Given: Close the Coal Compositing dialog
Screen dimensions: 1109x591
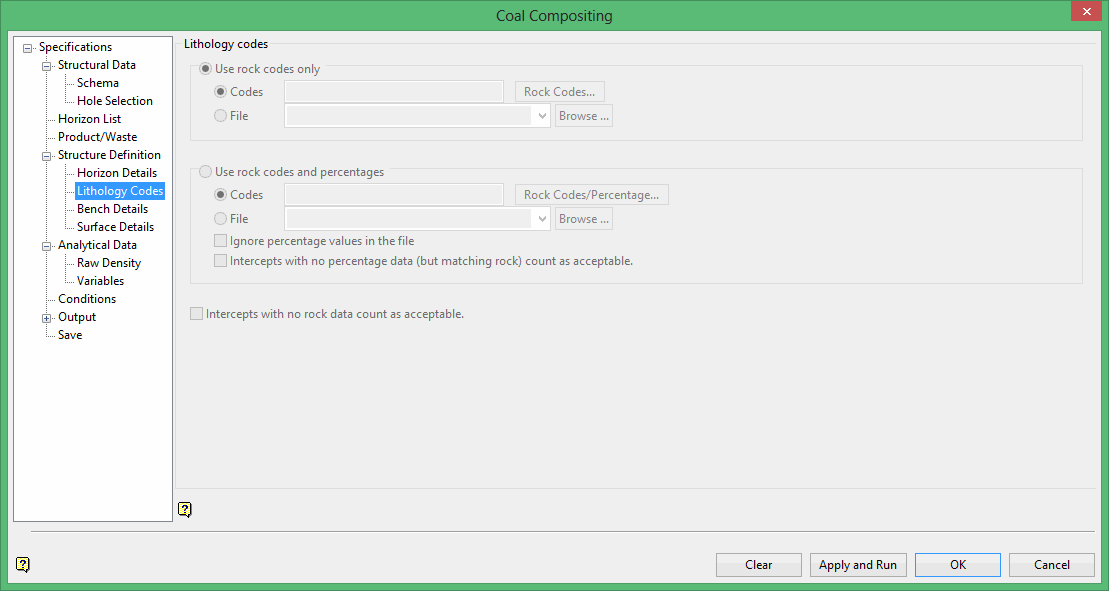Looking at the screenshot, I should tap(1084, 12).
